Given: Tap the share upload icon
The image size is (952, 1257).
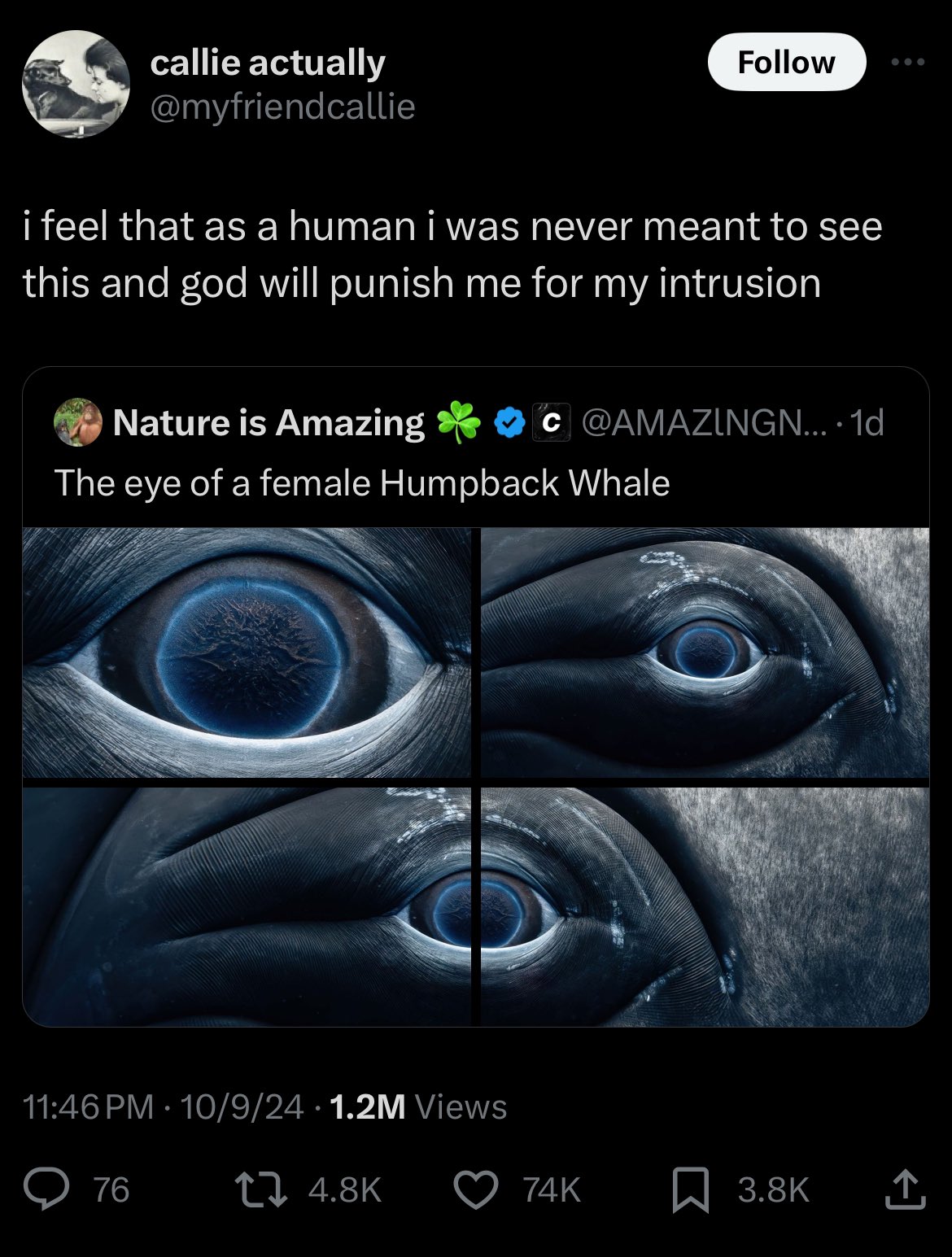Looking at the screenshot, I should 903,1189.
